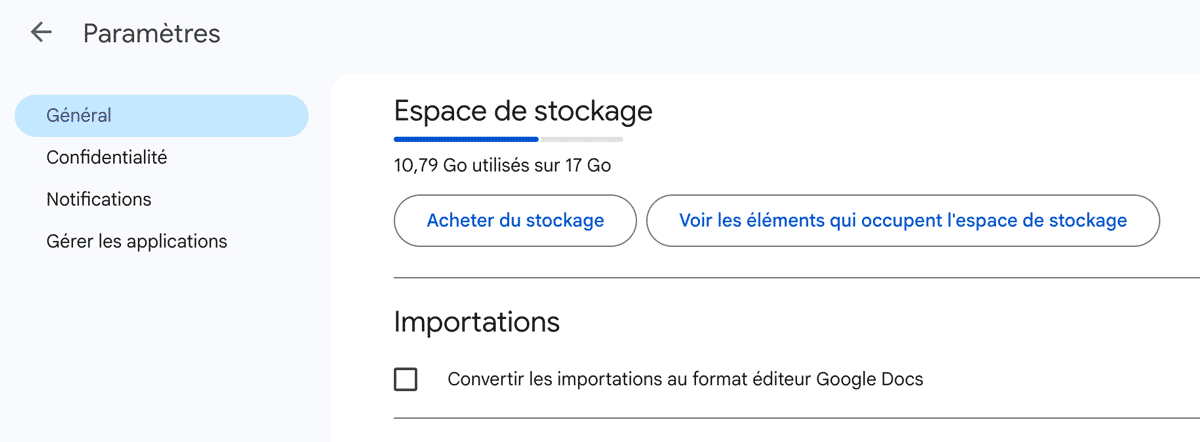Click the Importations section heading
The width and height of the screenshot is (1200, 442).
coord(476,322)
